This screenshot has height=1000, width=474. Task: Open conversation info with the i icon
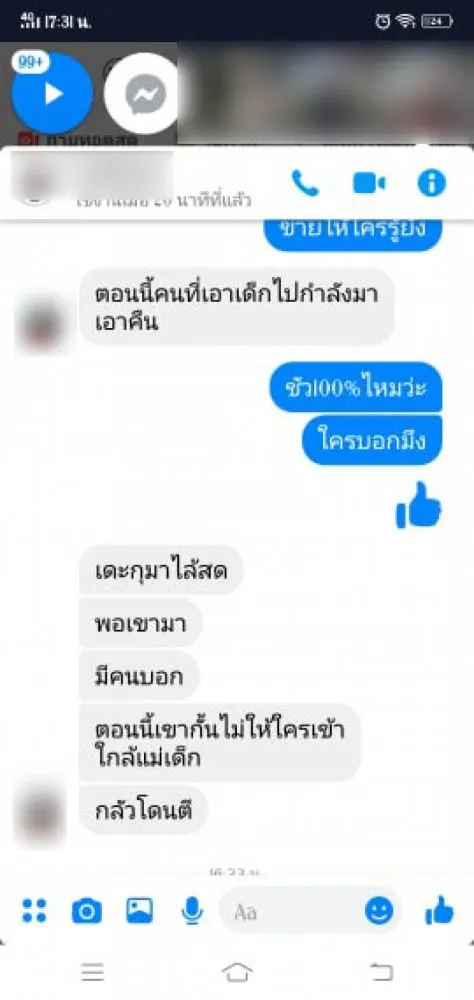tap(431, 184)
